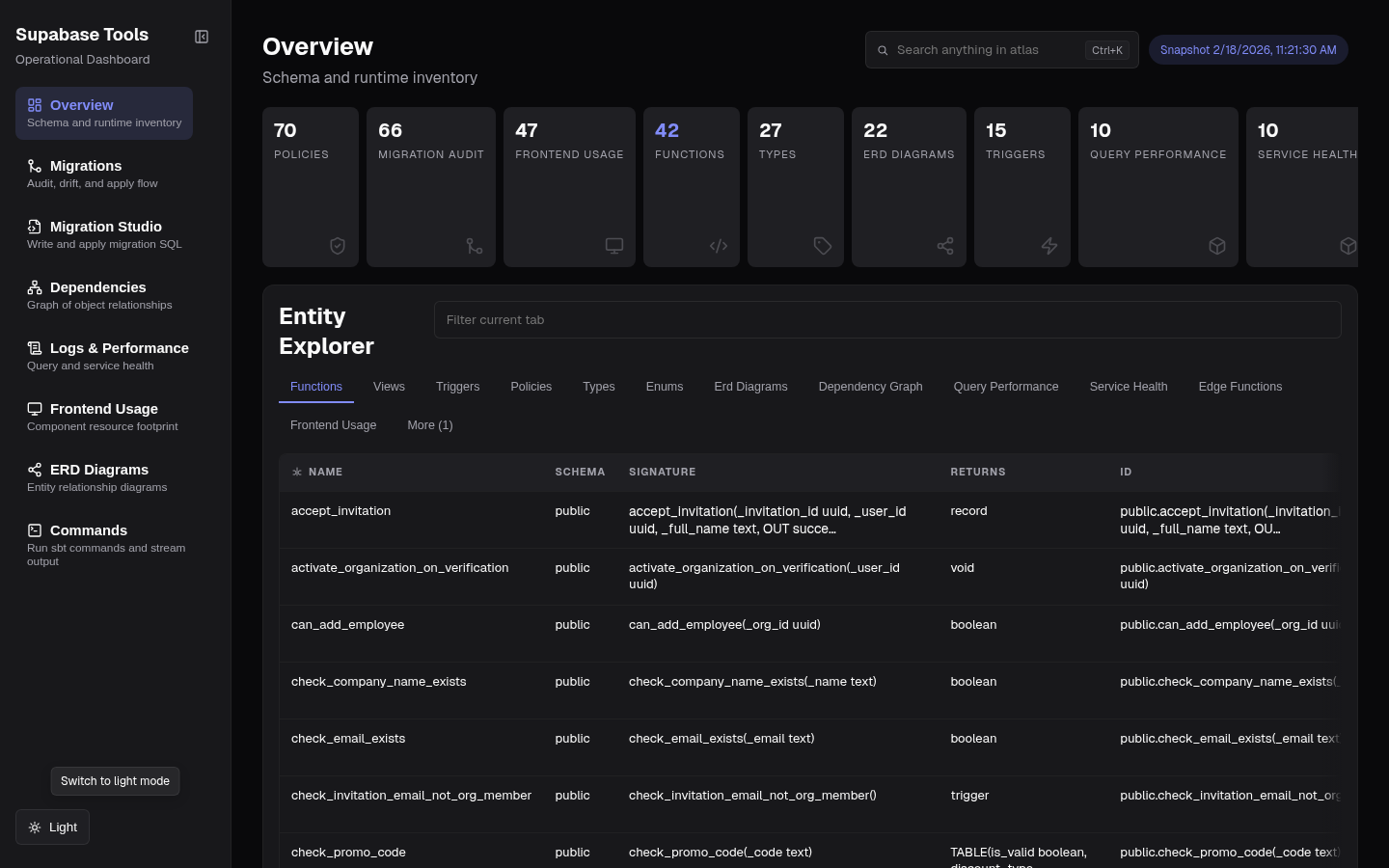
Task: Open Migration Studio from the sidebar
Action: [106, 227]
